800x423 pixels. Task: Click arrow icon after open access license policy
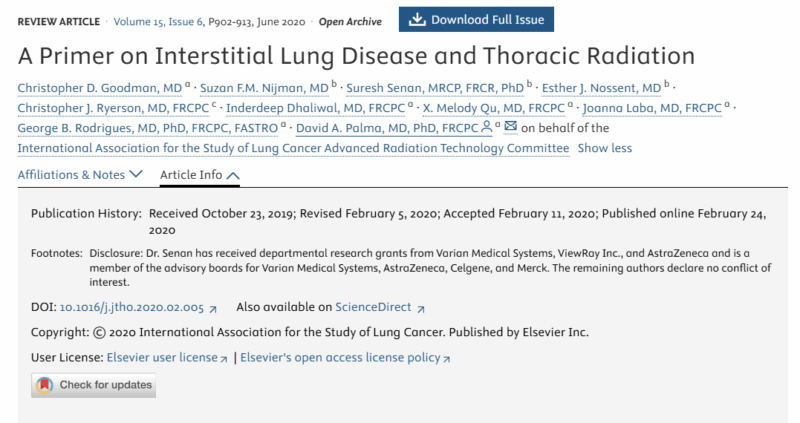pyautogui.click(x=446, y=359)
